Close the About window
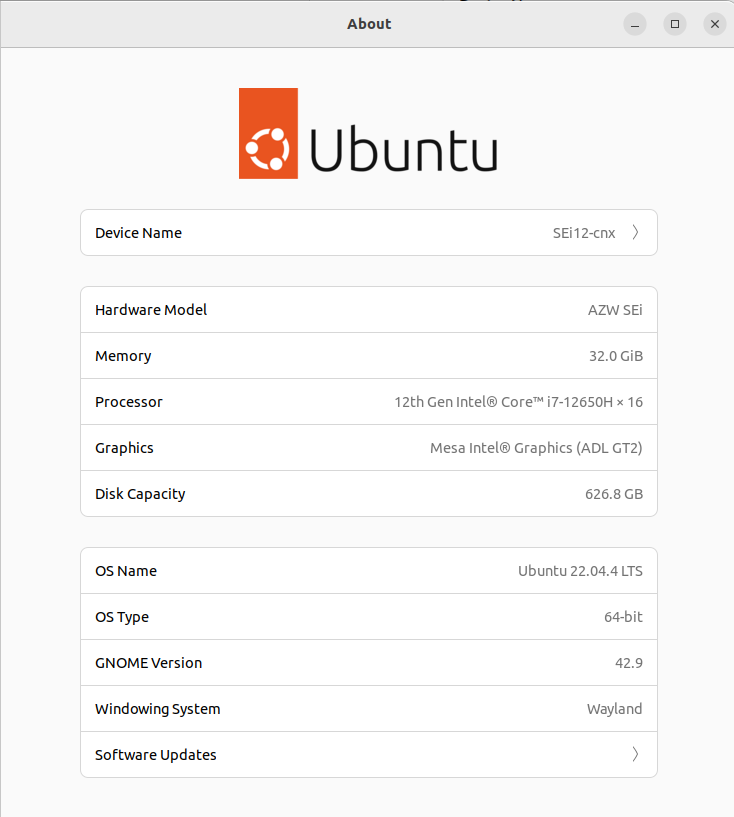 coord(715,24)
